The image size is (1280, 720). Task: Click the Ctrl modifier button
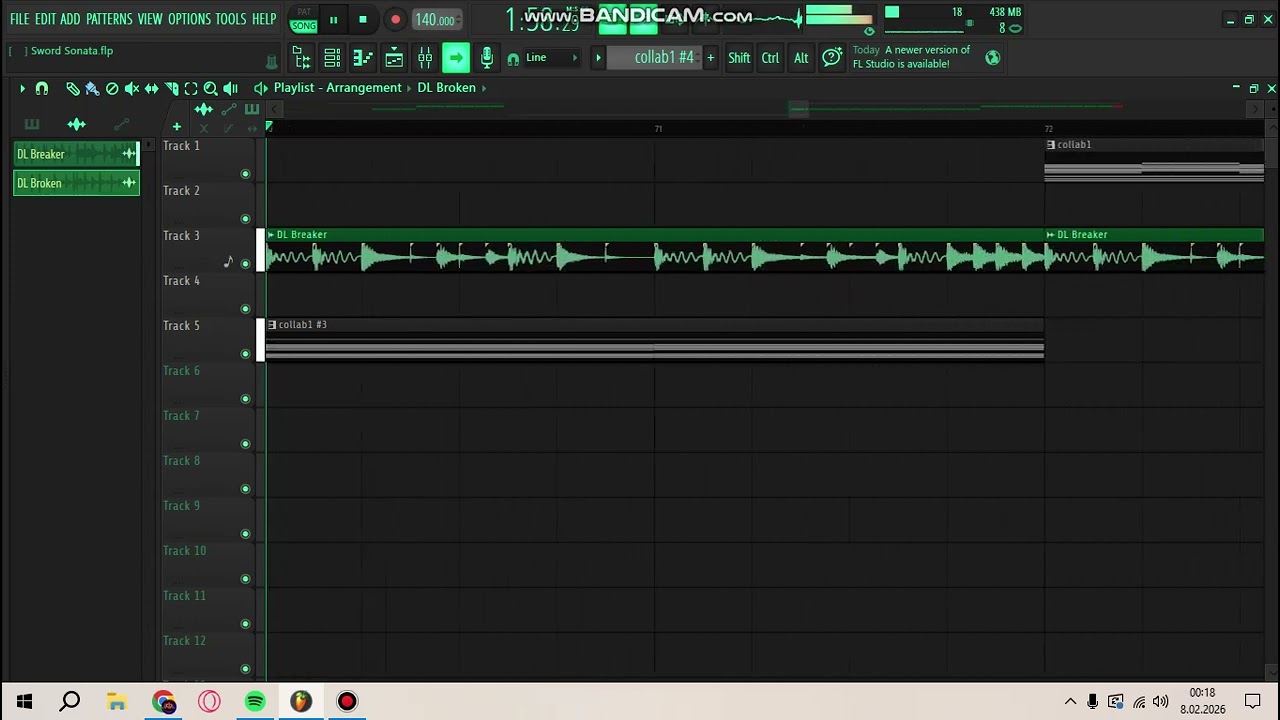click(770, 58)
